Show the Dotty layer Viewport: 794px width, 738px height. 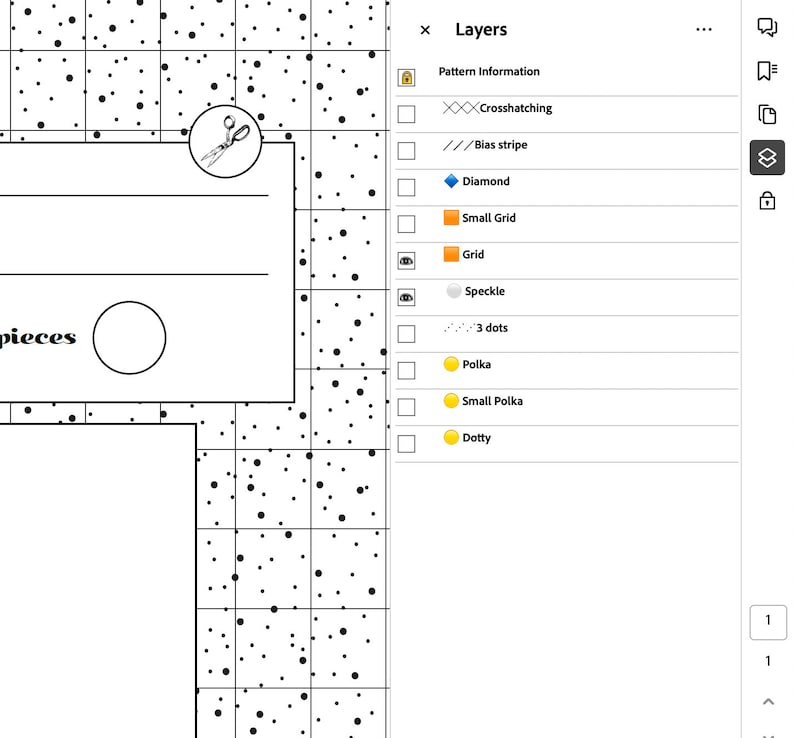[406, 444]
